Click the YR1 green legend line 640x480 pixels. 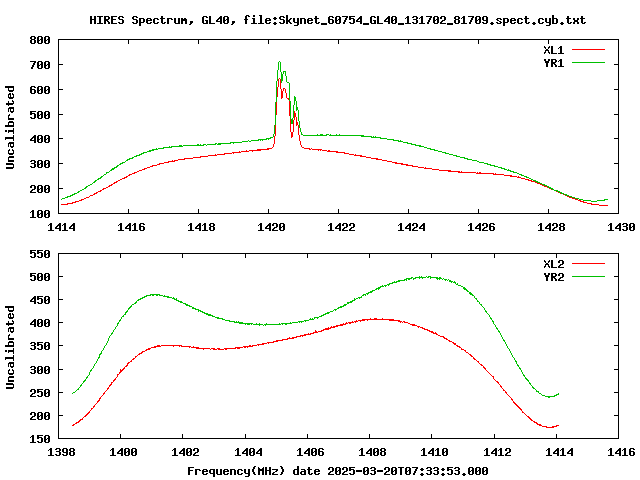pyautogui.click(x=588, y=63)
